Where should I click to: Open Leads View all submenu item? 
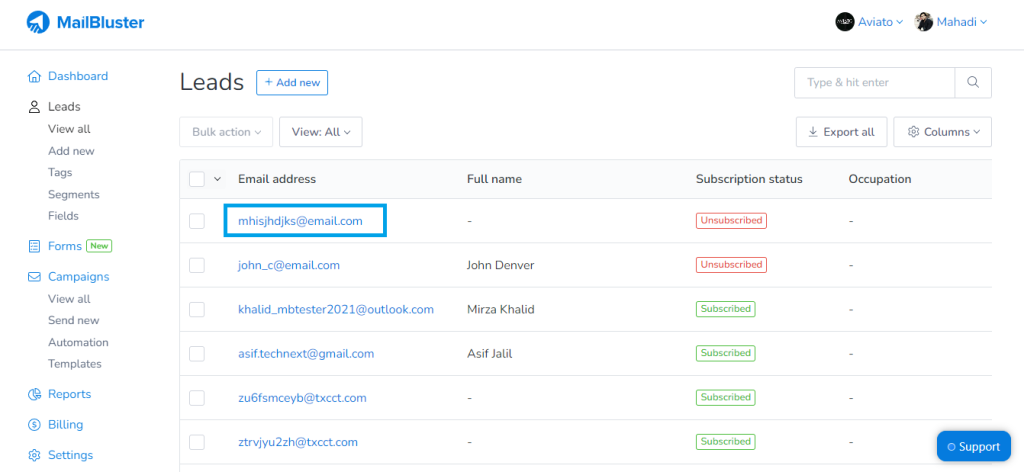tap(69, 129)
